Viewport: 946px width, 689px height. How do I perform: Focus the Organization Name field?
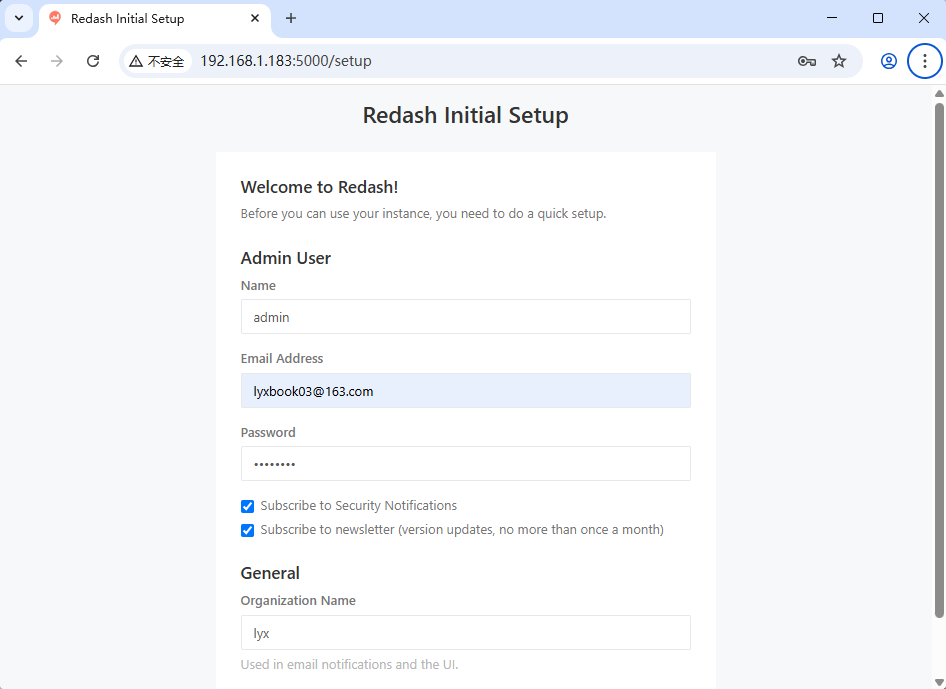click(465, 633)
